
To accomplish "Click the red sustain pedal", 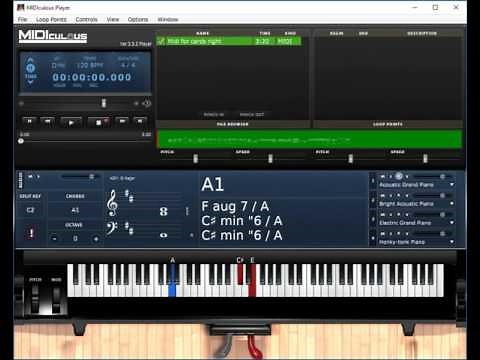I will 255,347.
